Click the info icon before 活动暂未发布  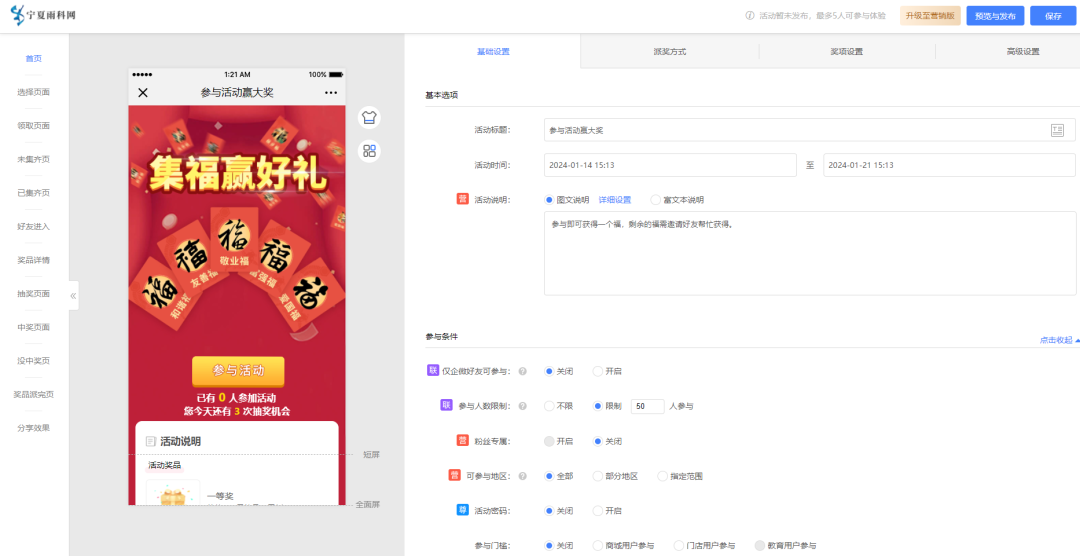click(x=750, y=15)
